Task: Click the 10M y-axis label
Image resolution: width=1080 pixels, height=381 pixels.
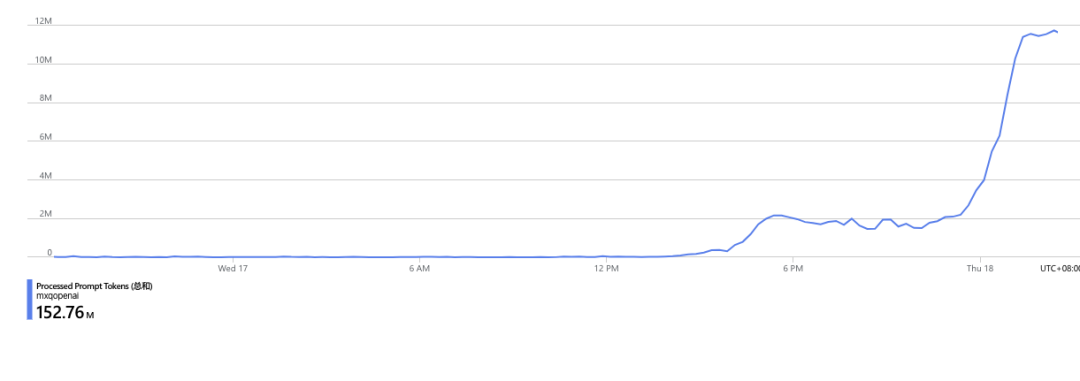Action: pyautogui.click(x=43, y=60)
